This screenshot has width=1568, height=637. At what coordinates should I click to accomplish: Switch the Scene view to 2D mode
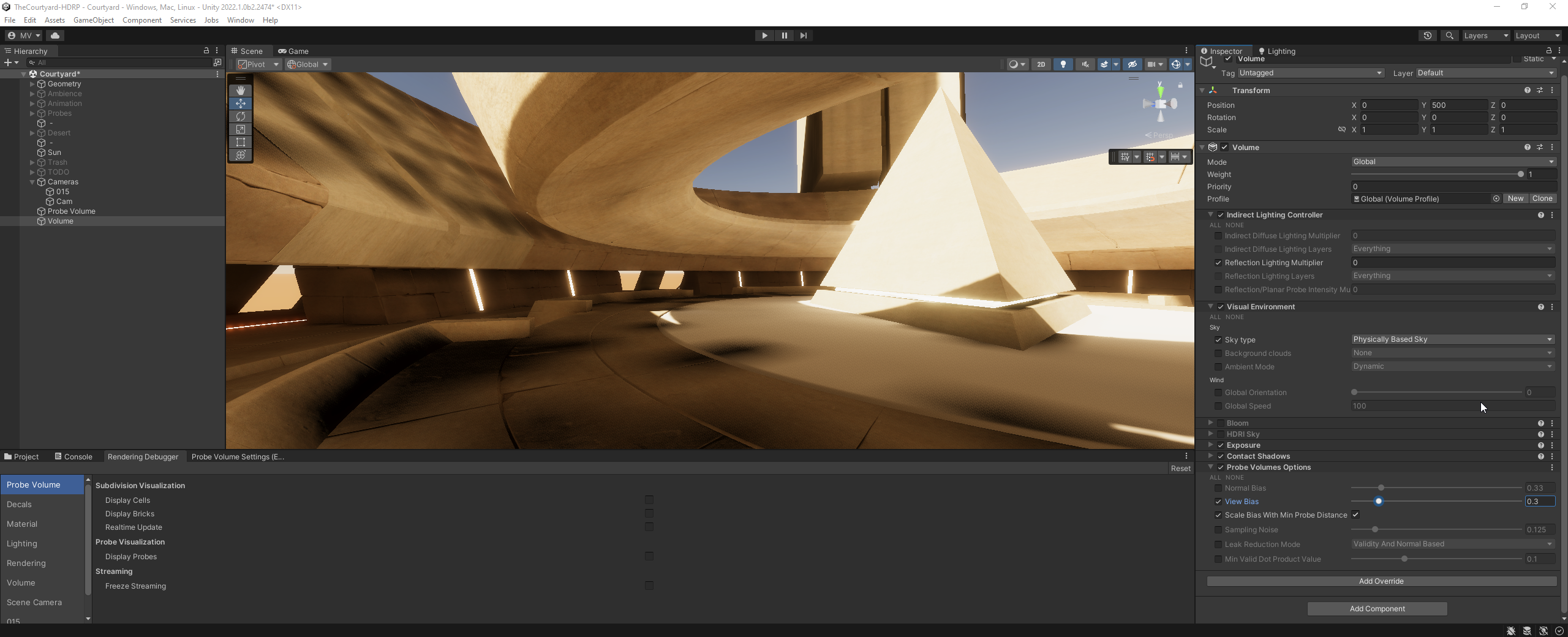(1041, 64)
